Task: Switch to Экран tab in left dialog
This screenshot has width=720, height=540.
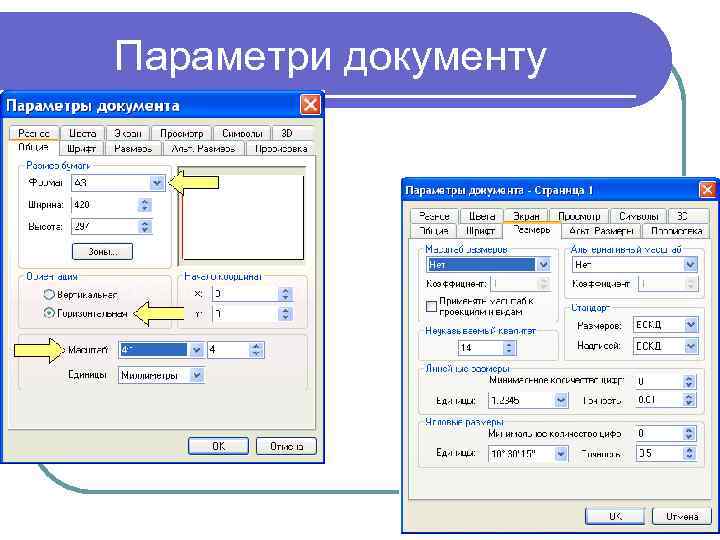Action: pos(128,133)
